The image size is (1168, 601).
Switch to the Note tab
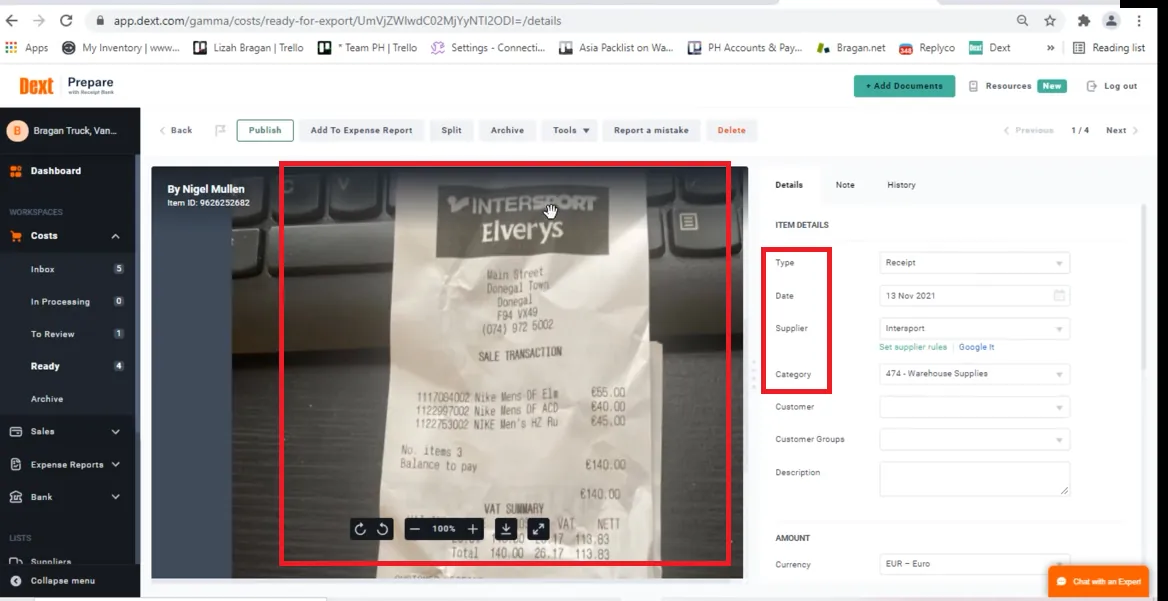click(x=845, y=185)
